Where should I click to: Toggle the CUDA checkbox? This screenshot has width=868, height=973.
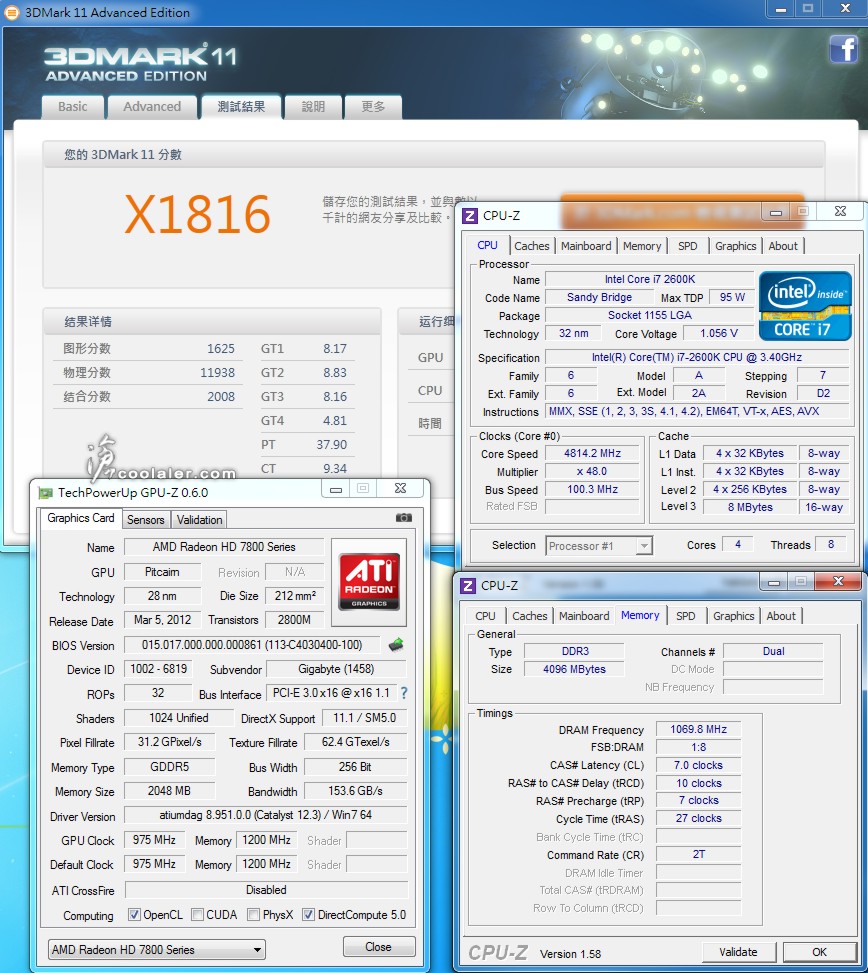[x=197, y=915]
